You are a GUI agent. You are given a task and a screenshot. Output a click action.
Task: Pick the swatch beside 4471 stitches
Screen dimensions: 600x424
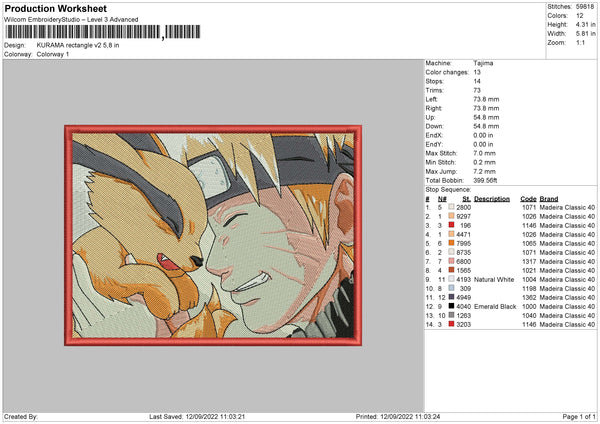click(x=452, y=234)
